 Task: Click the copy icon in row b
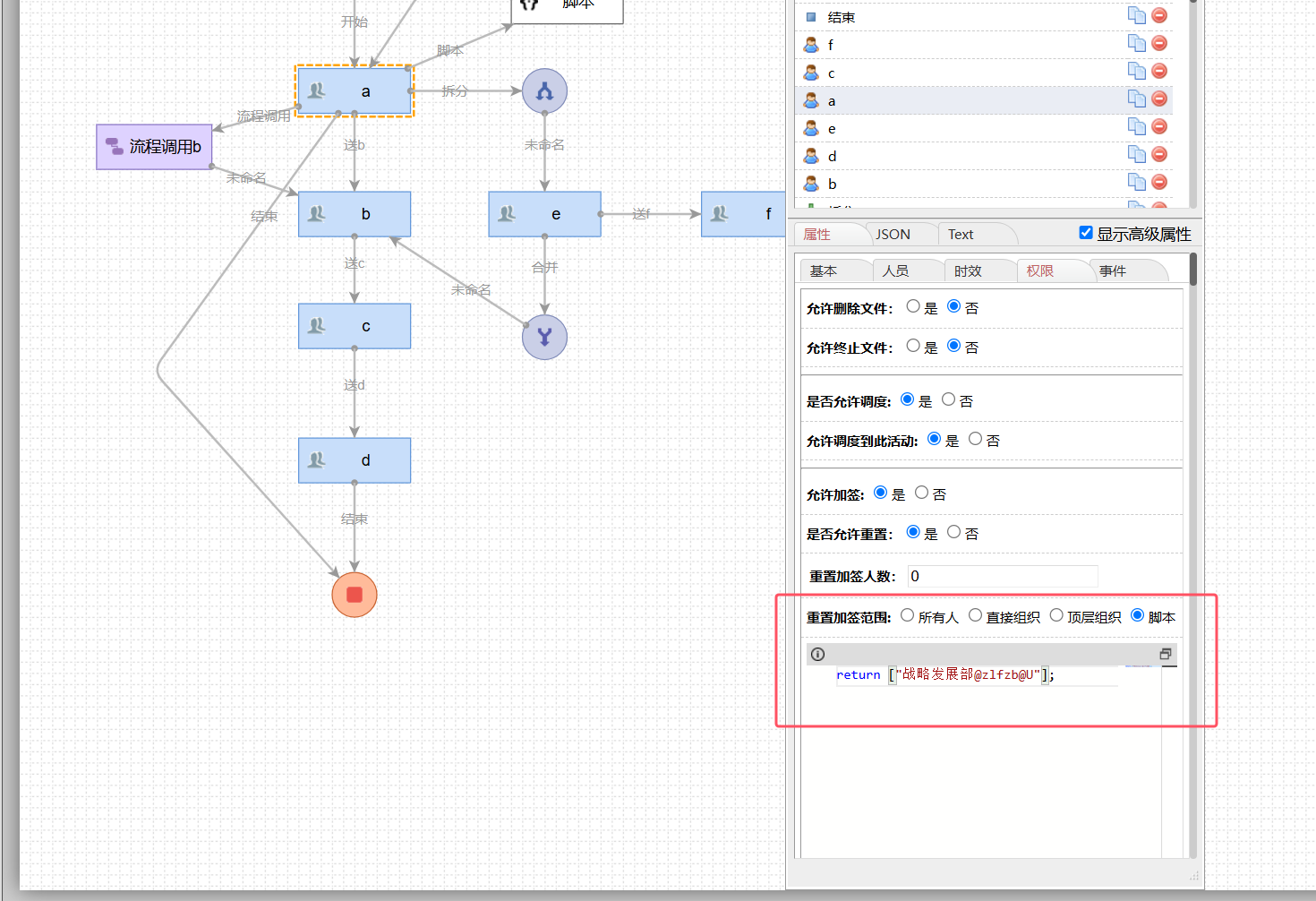[1136, 182]
